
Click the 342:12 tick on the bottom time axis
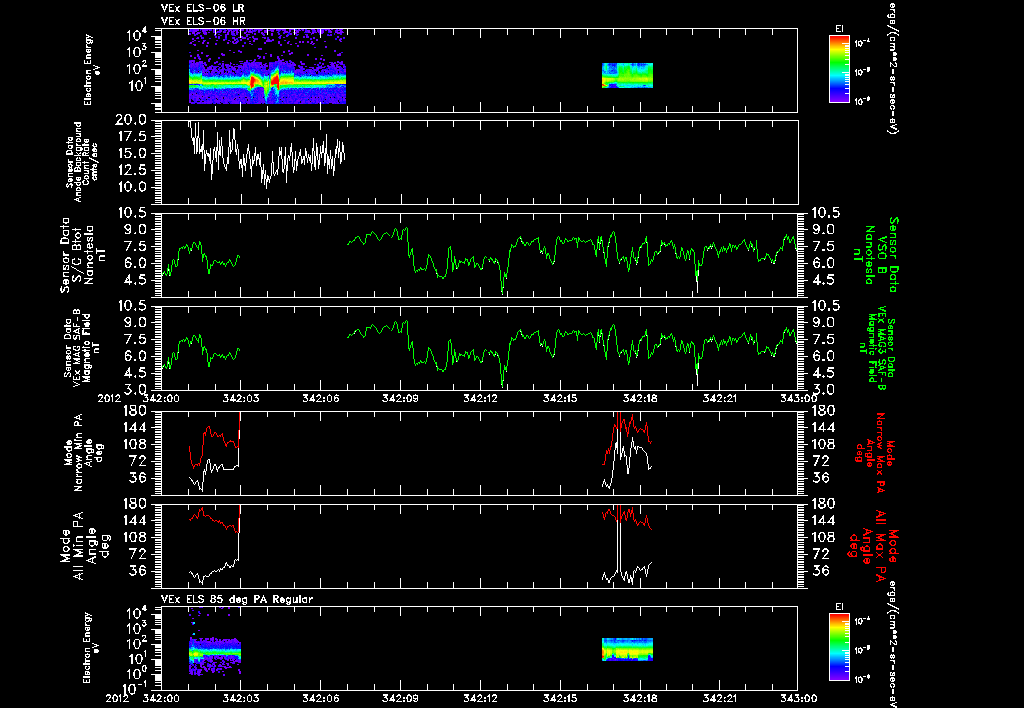click(x=481, y=698)
